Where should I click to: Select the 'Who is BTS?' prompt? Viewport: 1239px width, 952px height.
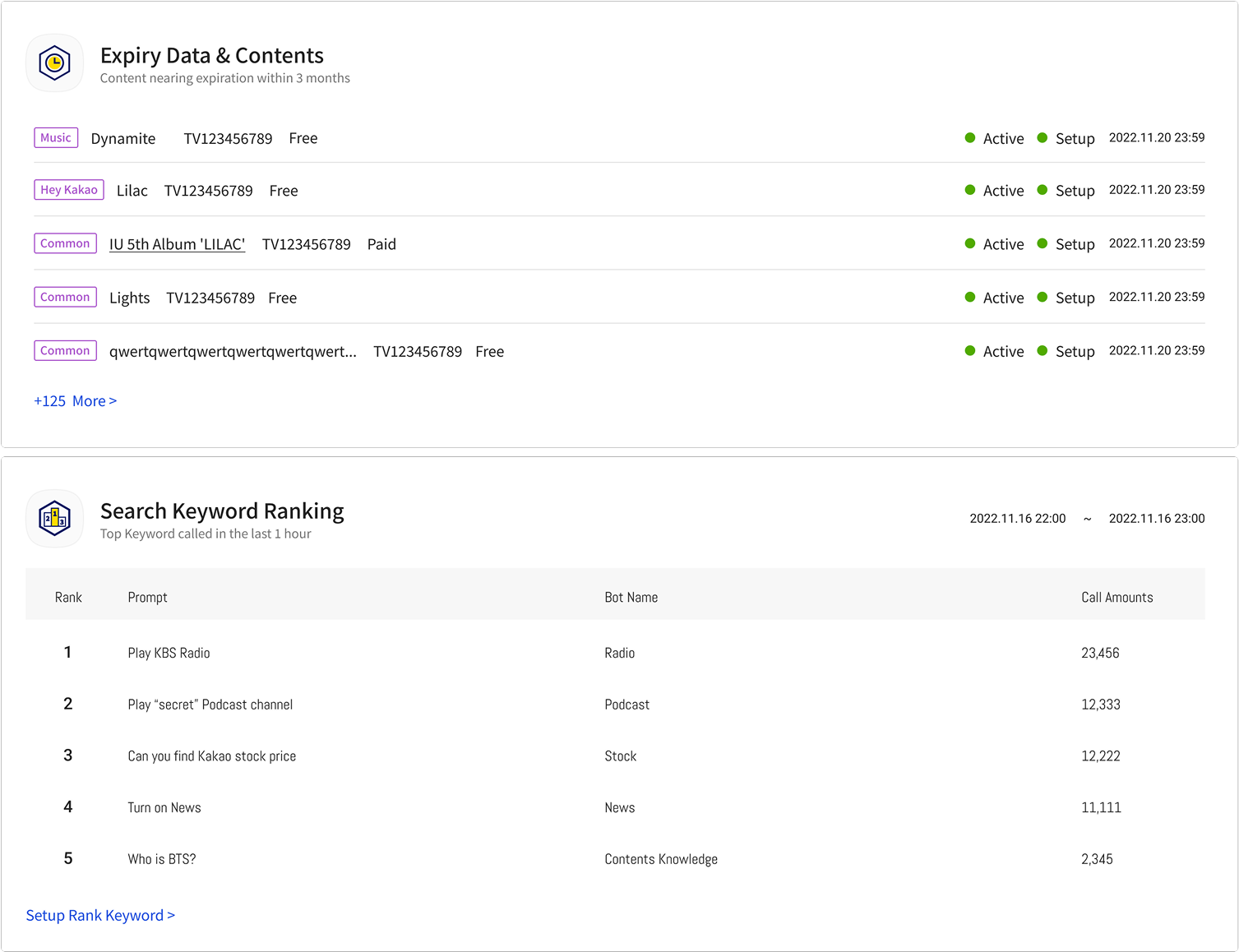[x=162, y=859]
